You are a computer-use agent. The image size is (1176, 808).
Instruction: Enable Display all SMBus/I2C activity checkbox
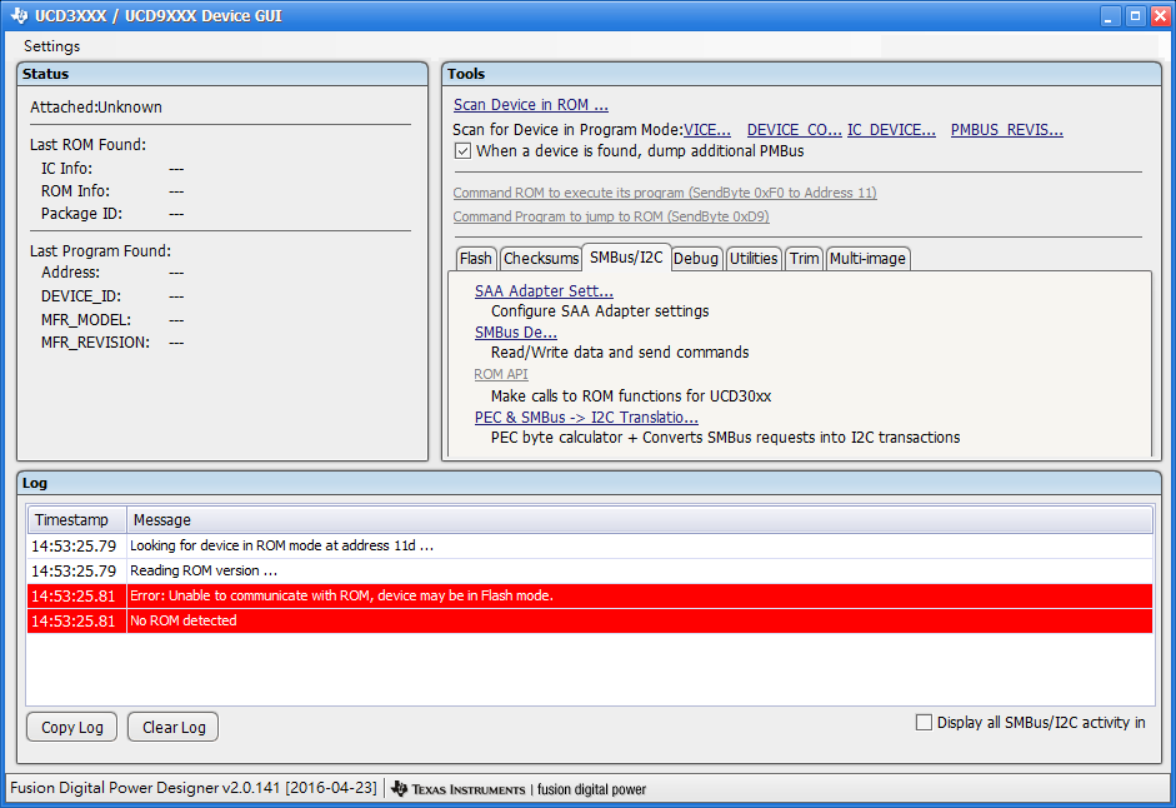tap(924, 722)
